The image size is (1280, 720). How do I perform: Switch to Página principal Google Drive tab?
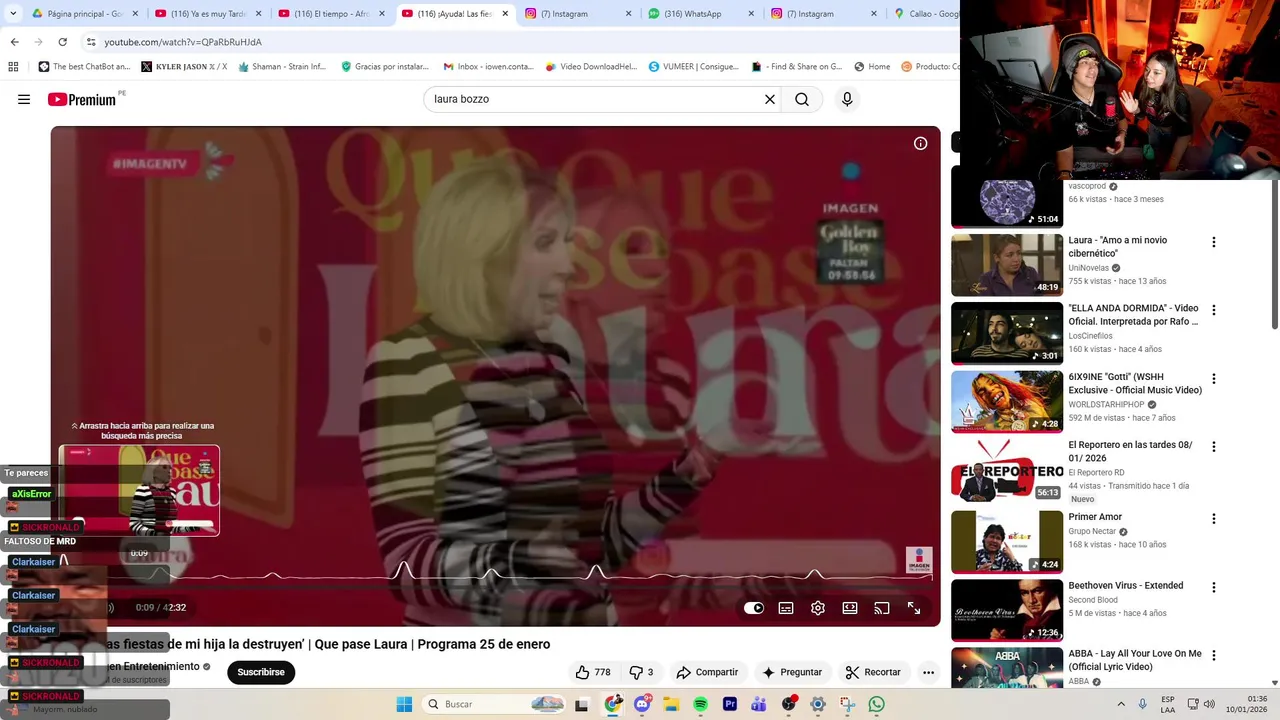click(85, 14)
